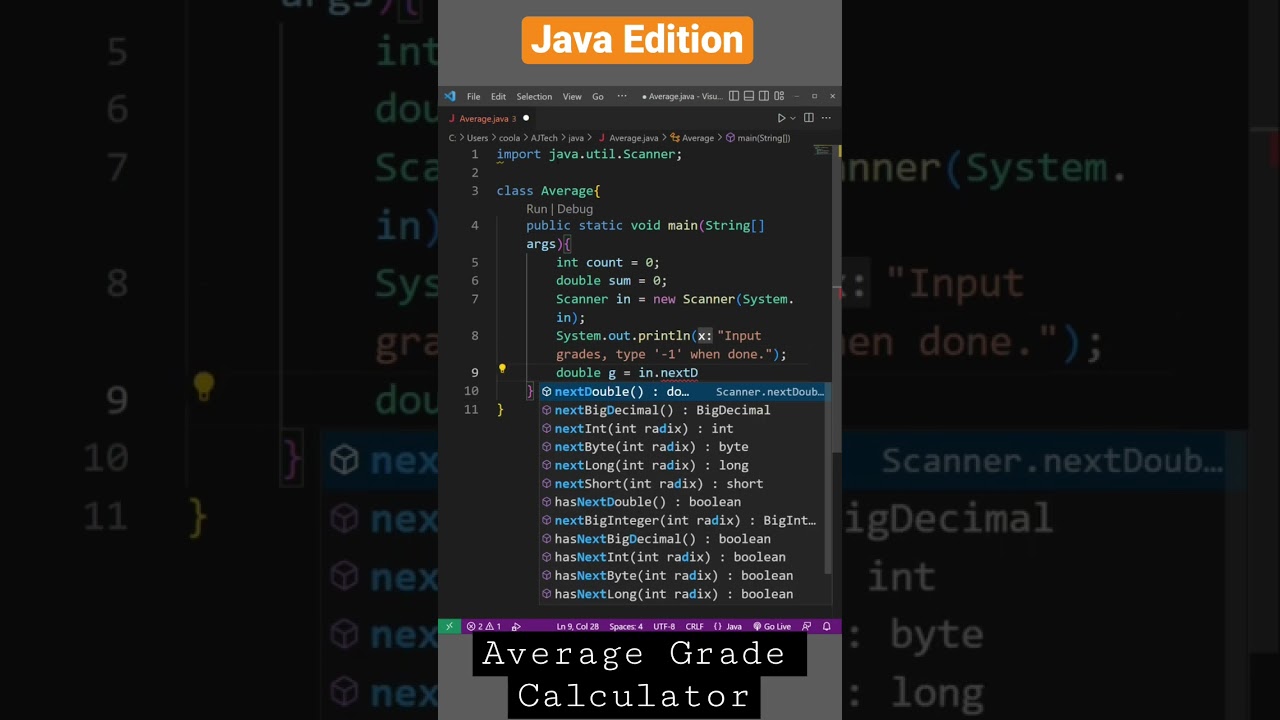
Task: Click the Average class breadcrumb
Action: 691,138
